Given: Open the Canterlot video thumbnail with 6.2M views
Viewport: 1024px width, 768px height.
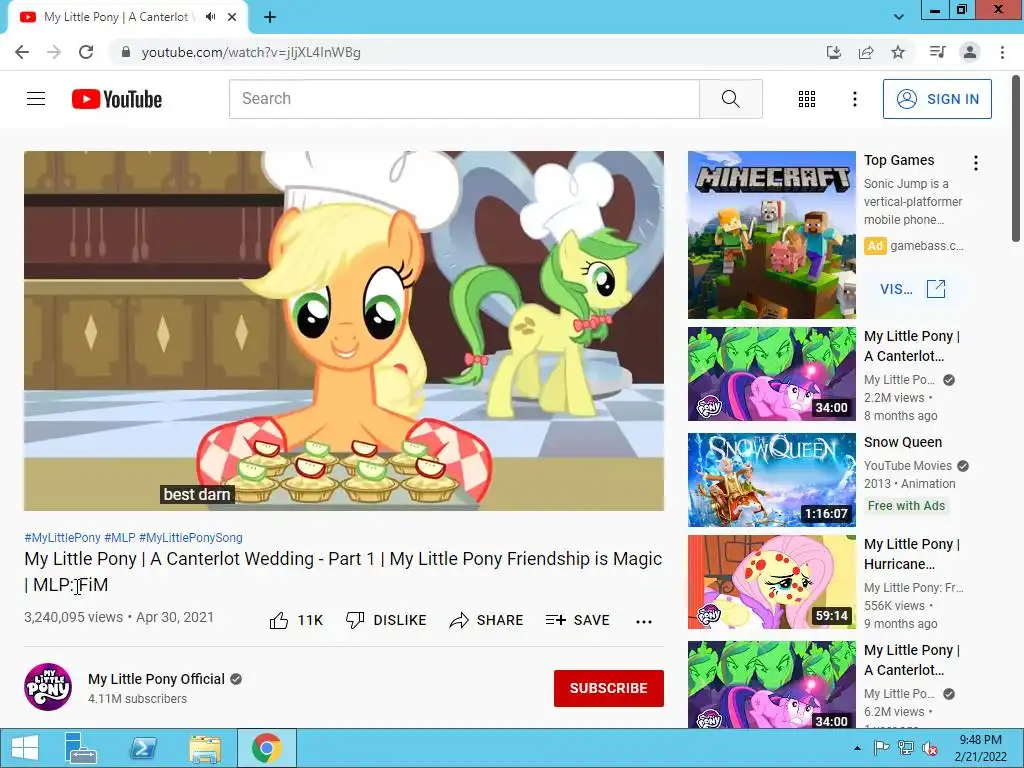Looking at the screenshot, I should click(x=772, y=684).
